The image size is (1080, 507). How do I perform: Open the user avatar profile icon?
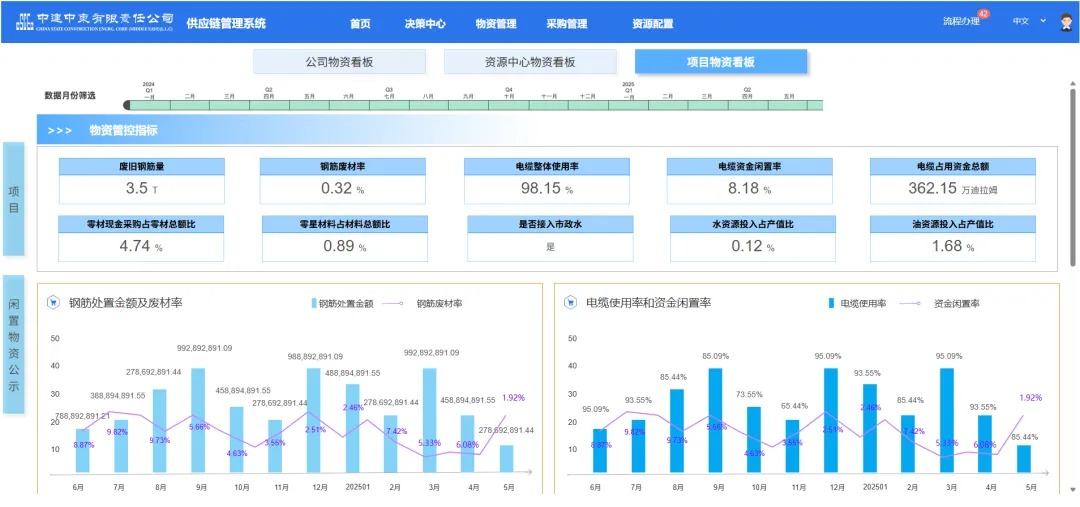coord(1066,22)
